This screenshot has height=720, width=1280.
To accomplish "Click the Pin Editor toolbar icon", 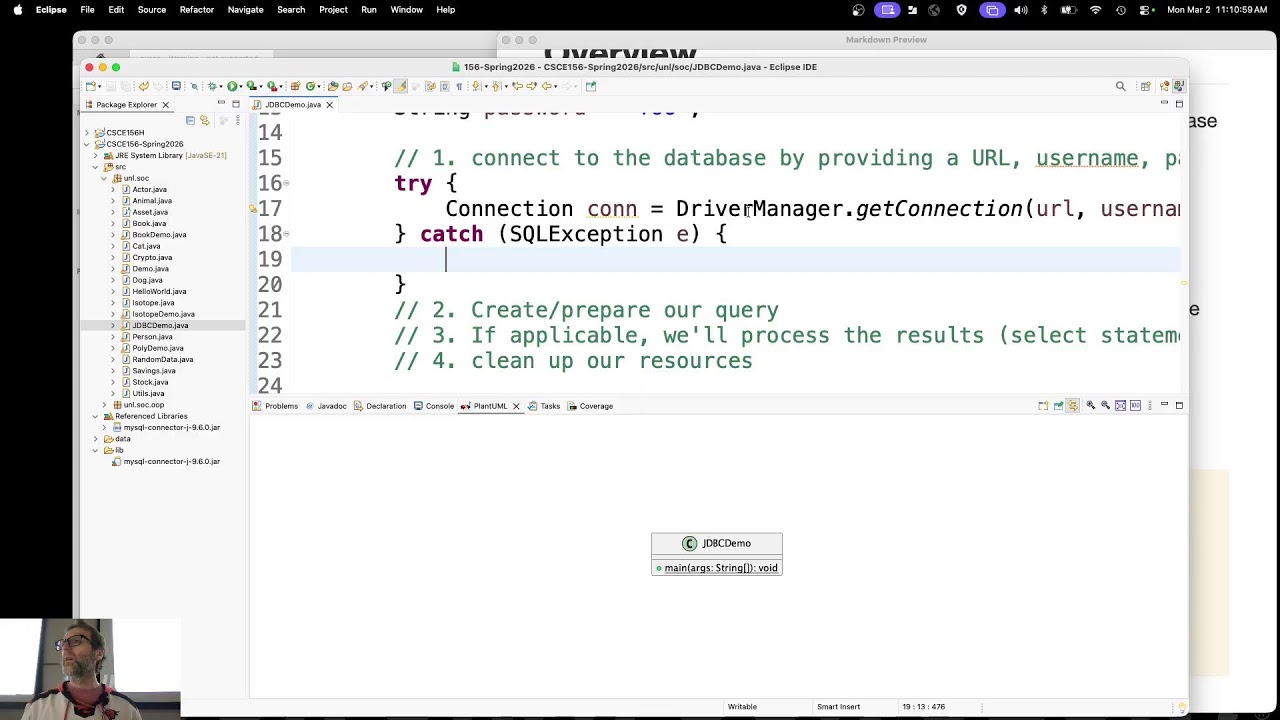I will coord(590,86).
